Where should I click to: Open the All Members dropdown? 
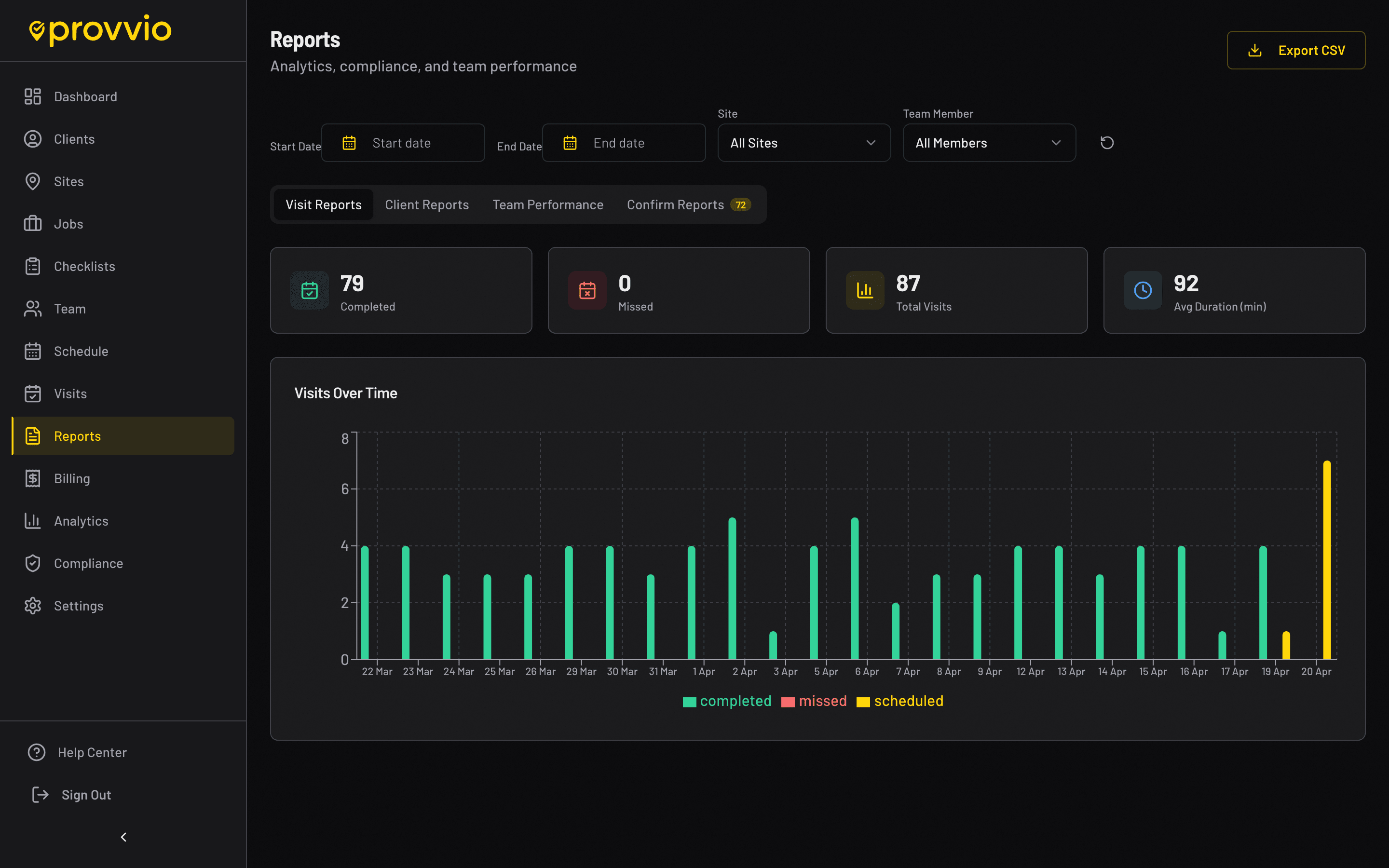(x=988, y=142)
